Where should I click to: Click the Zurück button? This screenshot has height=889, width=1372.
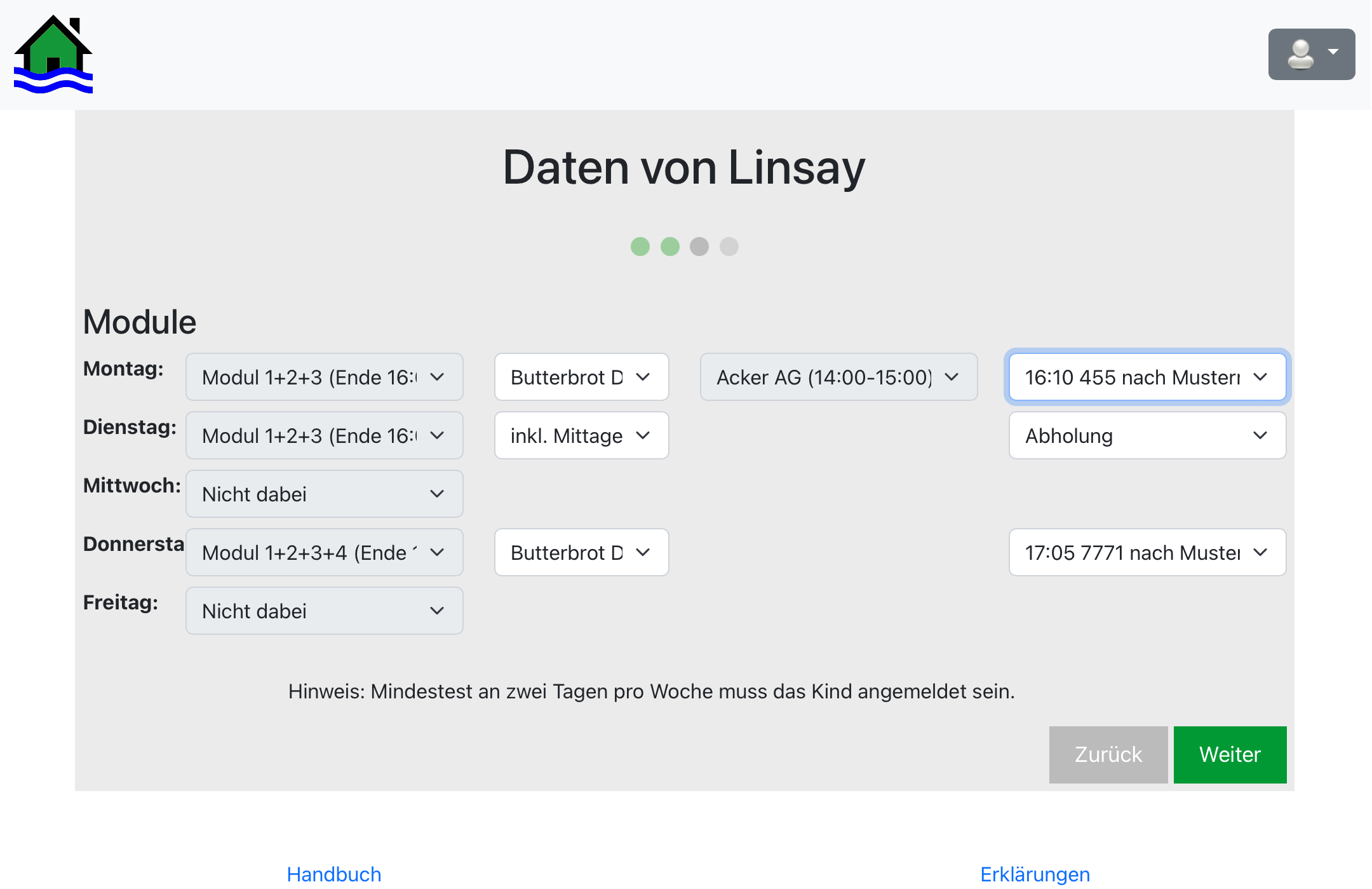(x=1108, y=754)
